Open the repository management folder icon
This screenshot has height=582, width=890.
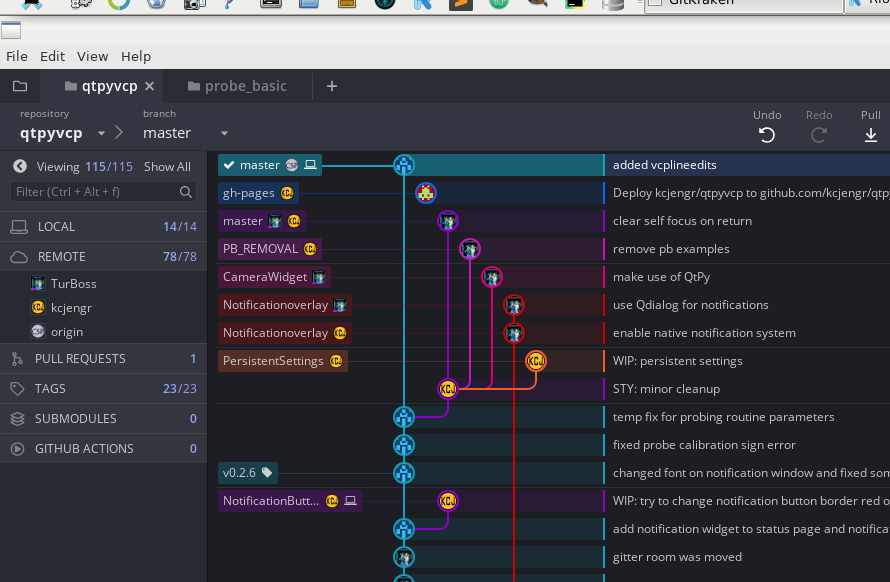(20, 86)
